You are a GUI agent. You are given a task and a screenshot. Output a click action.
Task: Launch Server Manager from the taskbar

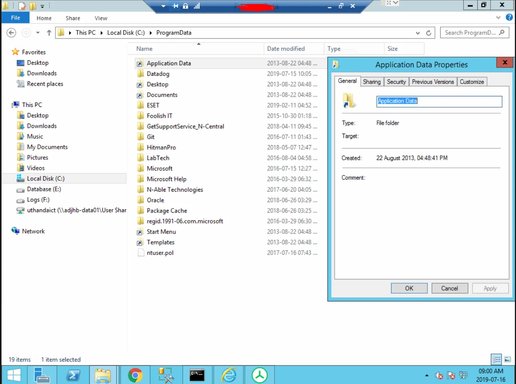(42, 375)
